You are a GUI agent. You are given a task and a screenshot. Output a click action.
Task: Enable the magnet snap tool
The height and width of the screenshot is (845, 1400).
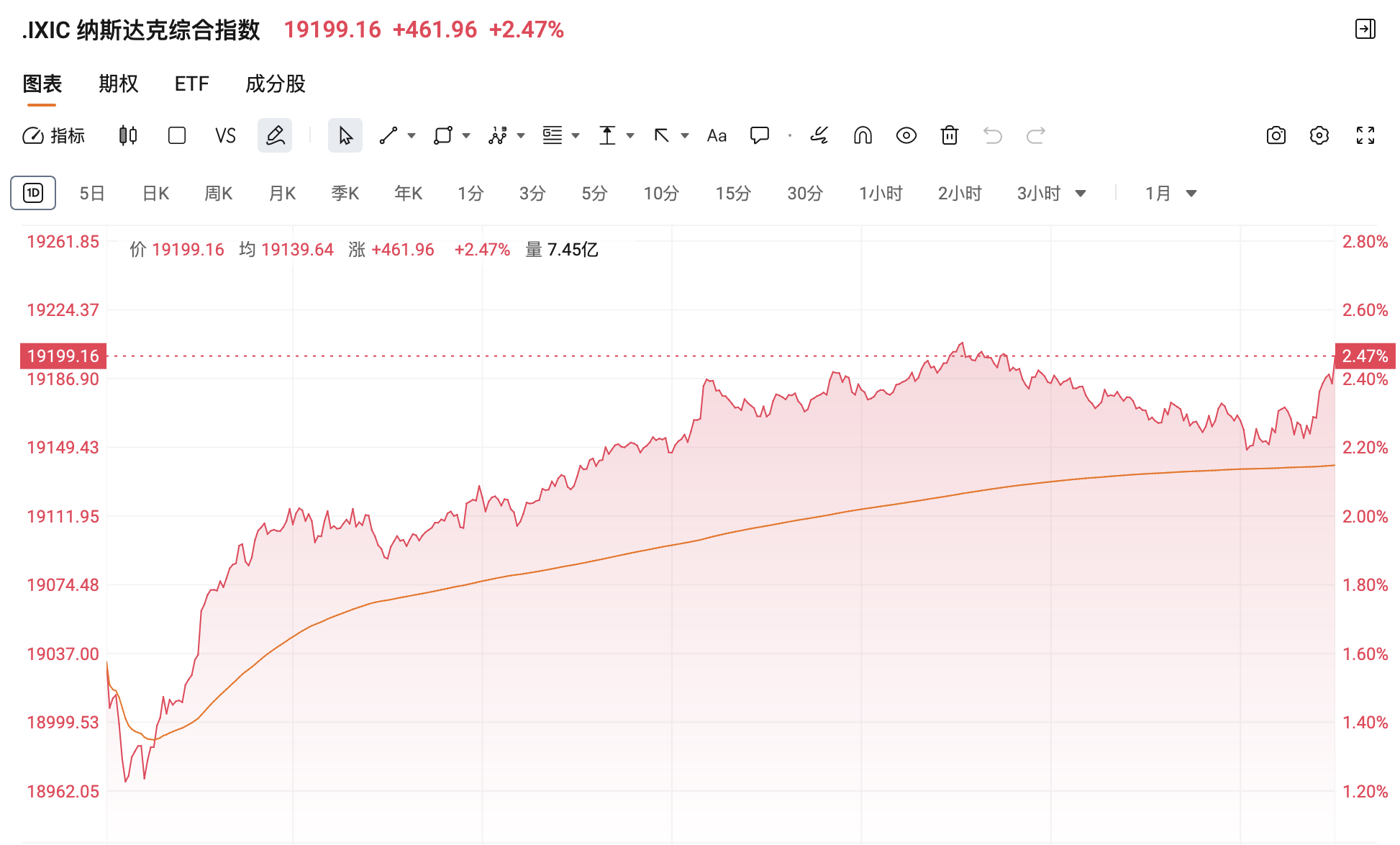coord(863,135)
